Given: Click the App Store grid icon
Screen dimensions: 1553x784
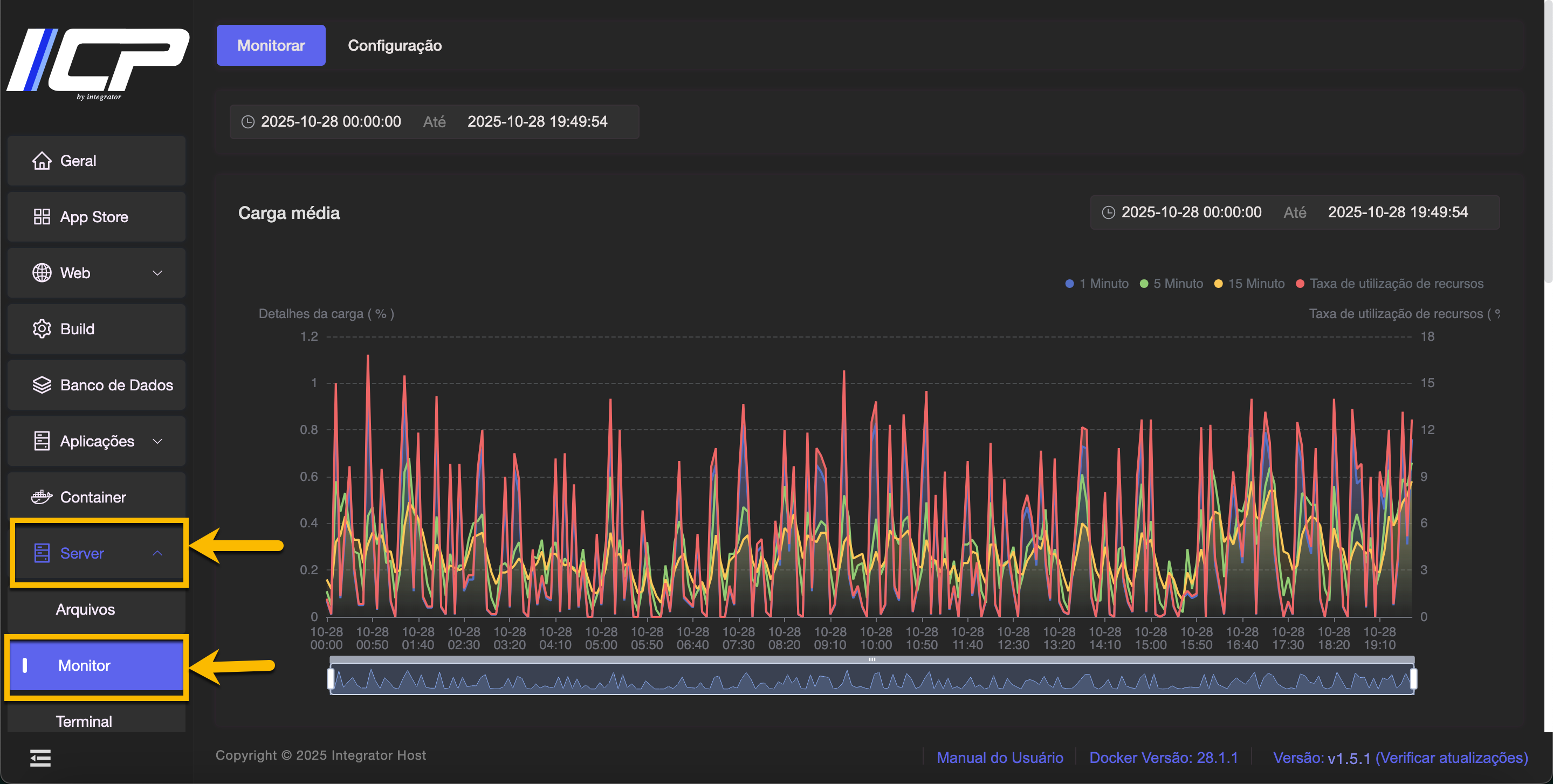Looking at the screenshot, I should pos(42,217).
